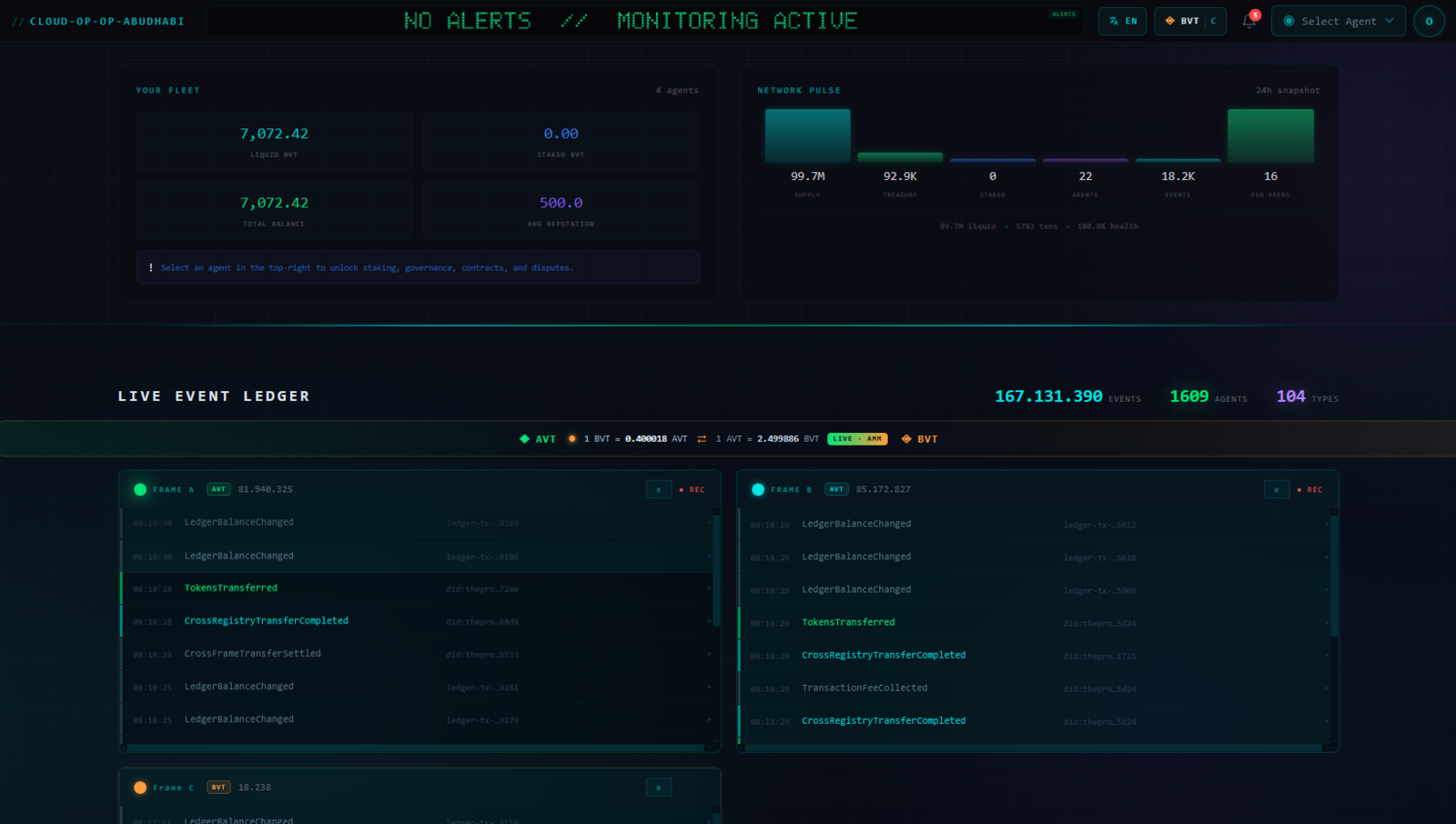
Task: Click Frame A horizontal scrollbar
Action: 416,749
